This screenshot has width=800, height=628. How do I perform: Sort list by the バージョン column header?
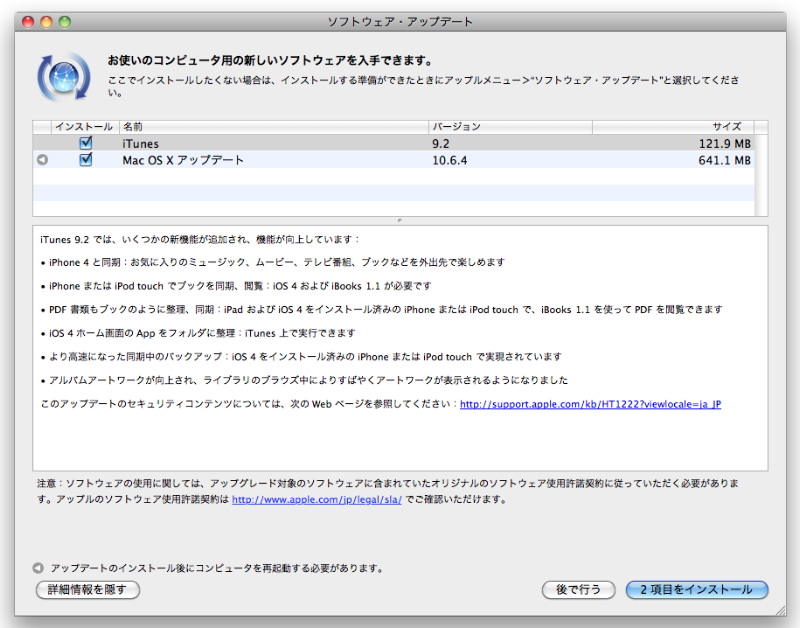(x=510, y=127)
